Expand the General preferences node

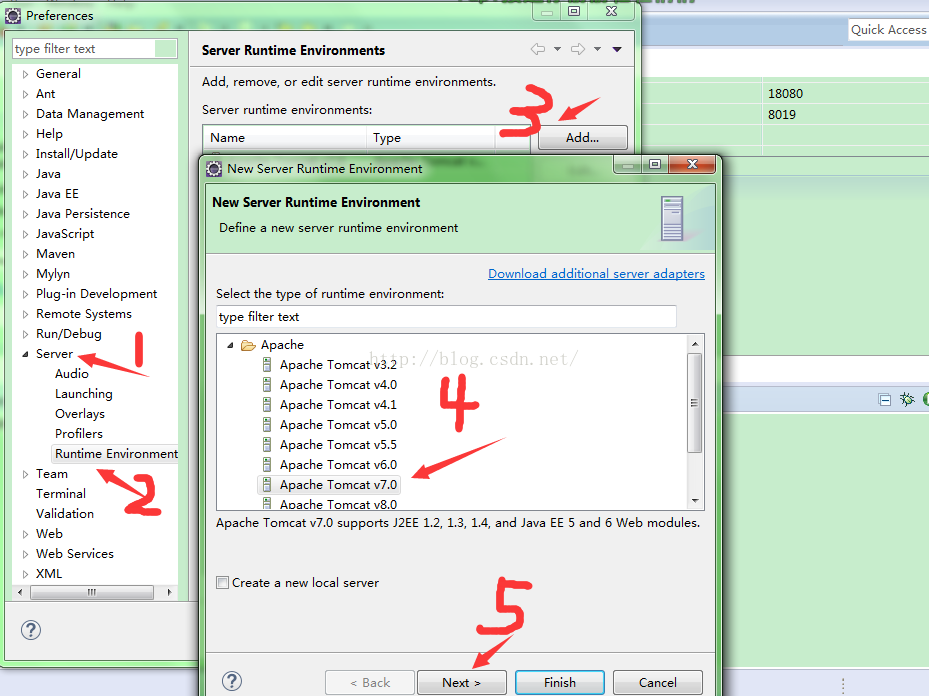point(25,74)
